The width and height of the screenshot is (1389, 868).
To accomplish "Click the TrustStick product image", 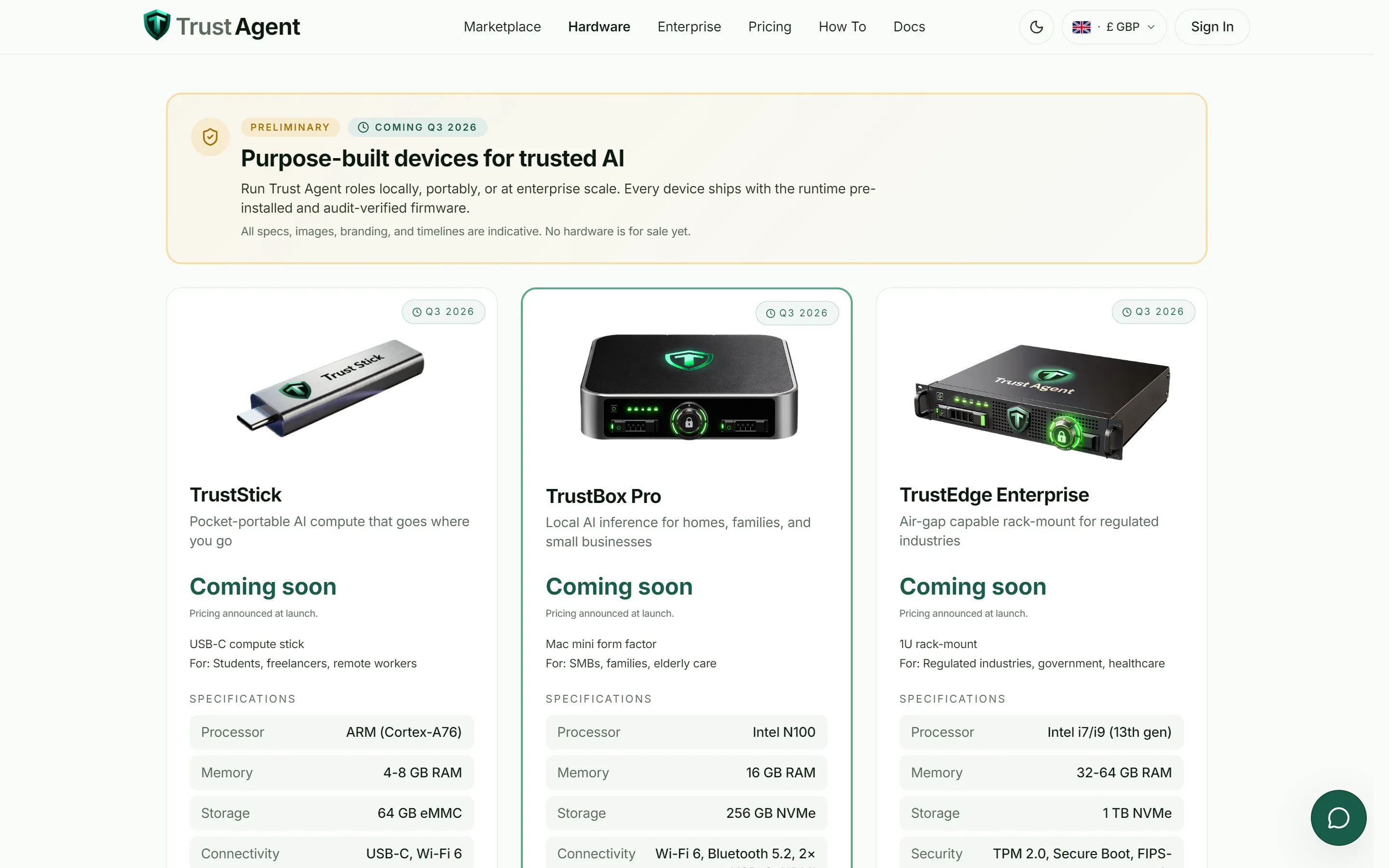I will tap(330, 388).
